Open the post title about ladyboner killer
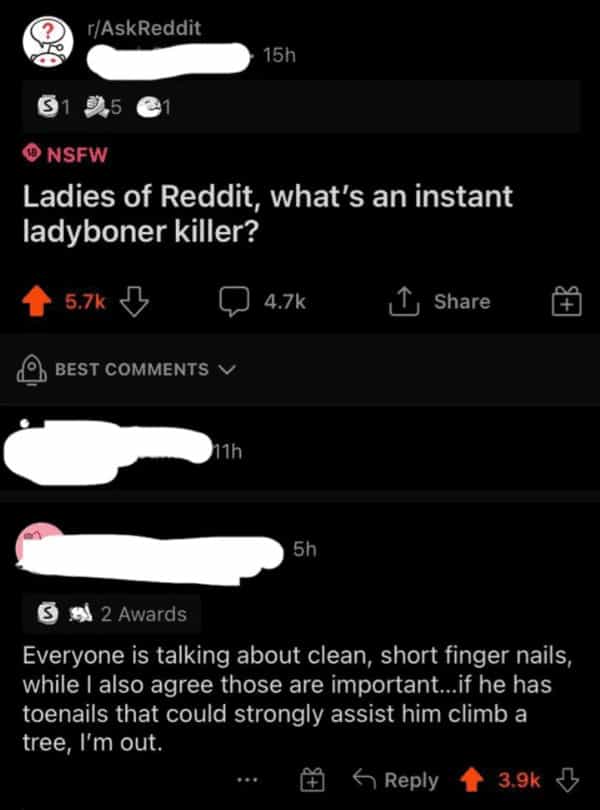Screen dimensions: 600x810 (x=268, y=213)
